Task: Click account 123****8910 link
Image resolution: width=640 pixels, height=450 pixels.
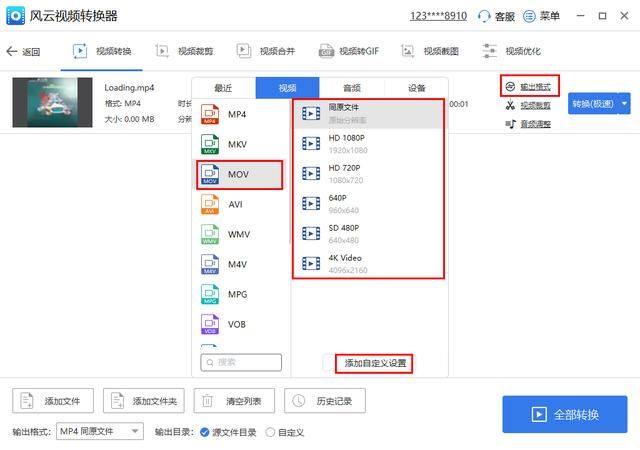Action: [x=438, y=16]
